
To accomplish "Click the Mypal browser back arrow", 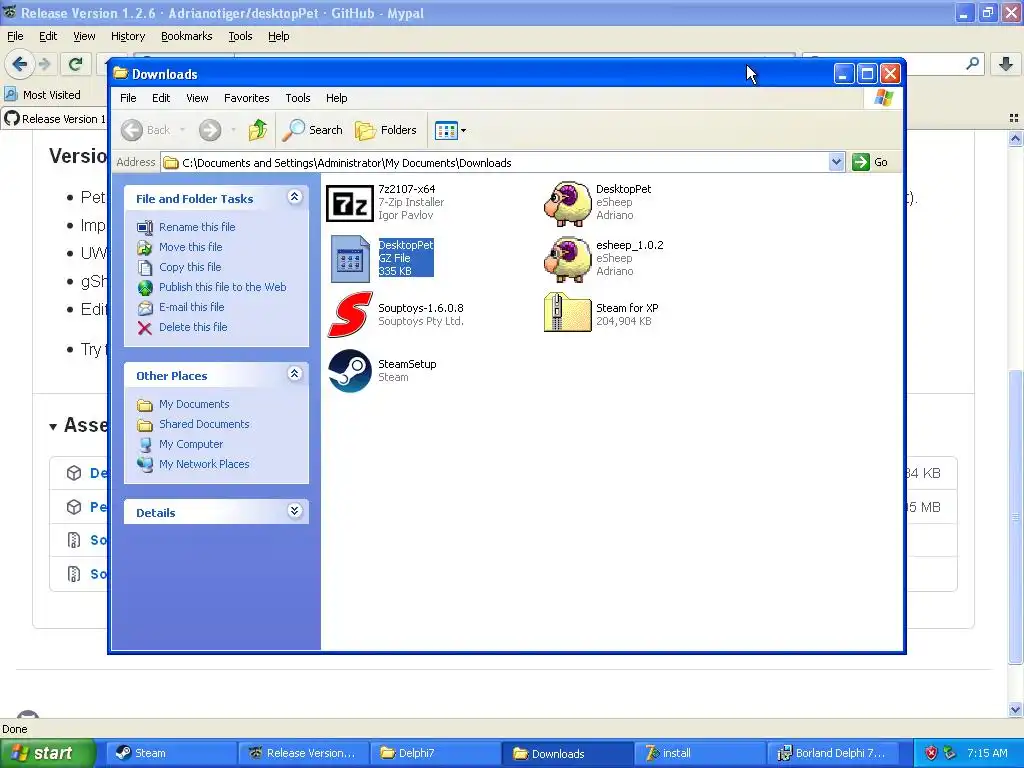I will [20, 64].
